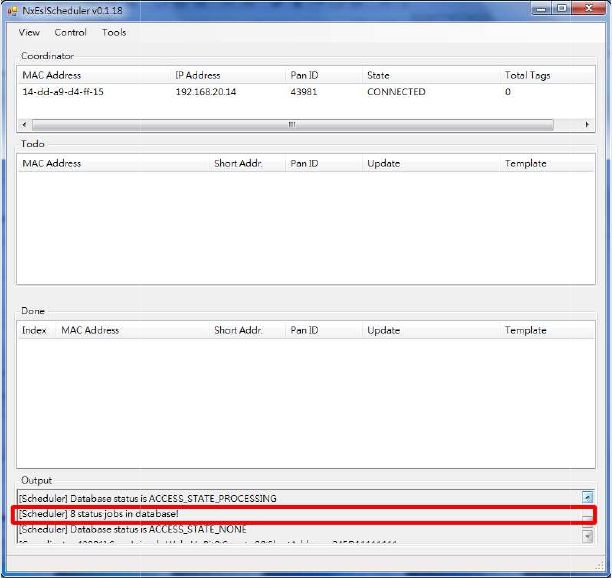Click Done Update column header
The width and height of the screenshot is (612, 578).
431,330
